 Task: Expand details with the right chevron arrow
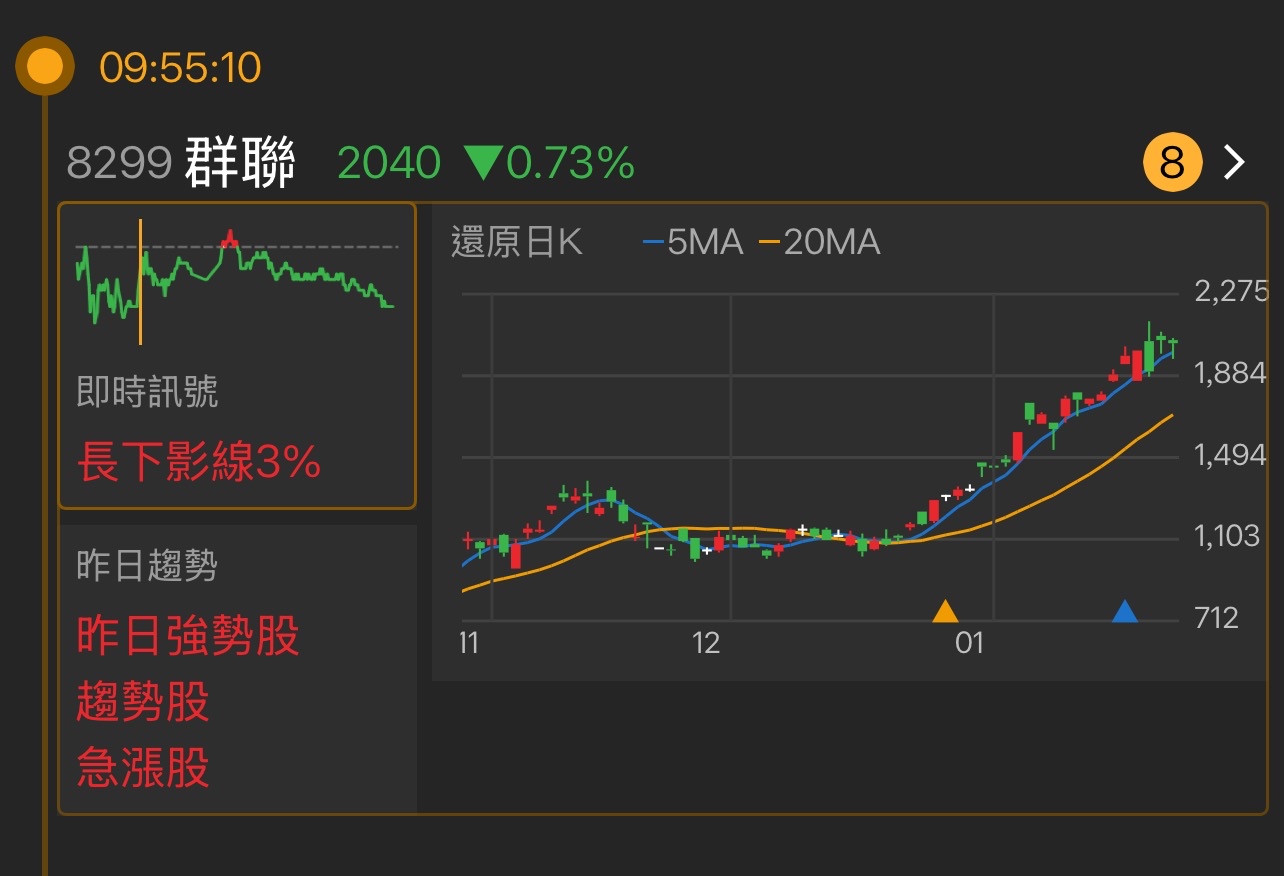1233,162
